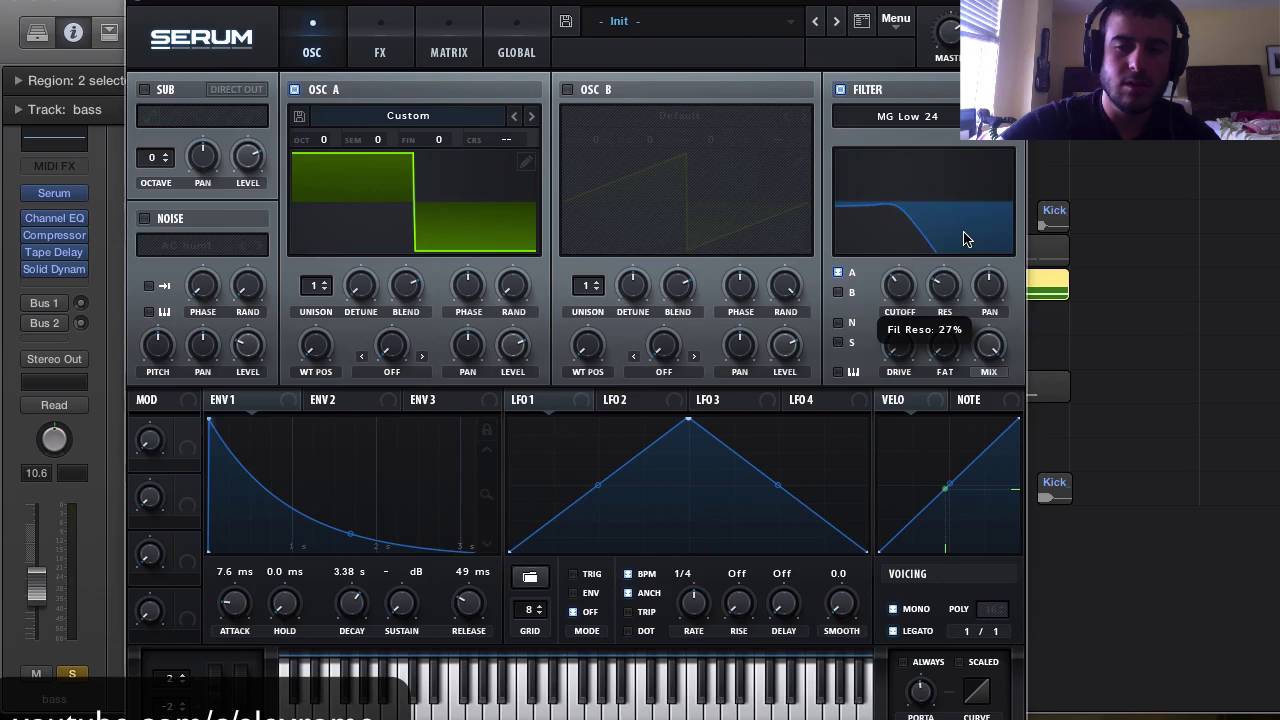Enable oscillator OSC B

(567, 90)
